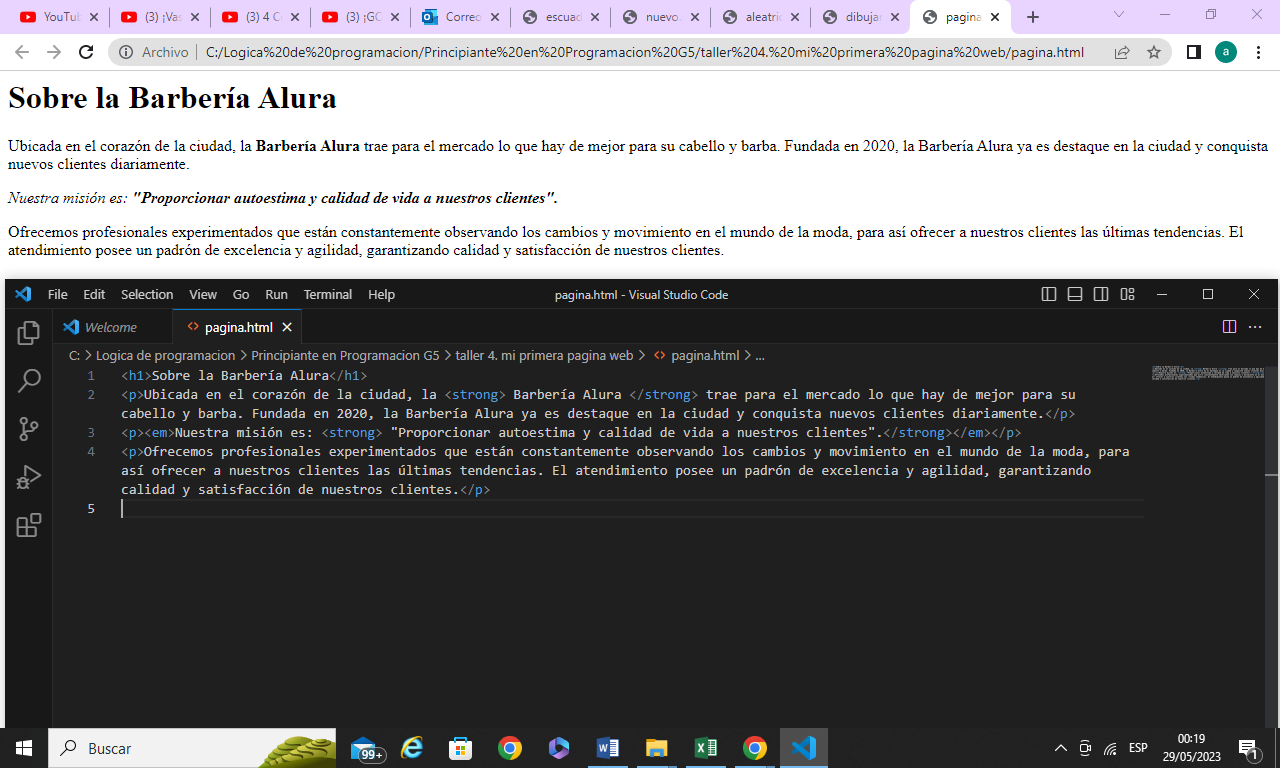Click the Chrome address bar URL

[x=644, y=52]
